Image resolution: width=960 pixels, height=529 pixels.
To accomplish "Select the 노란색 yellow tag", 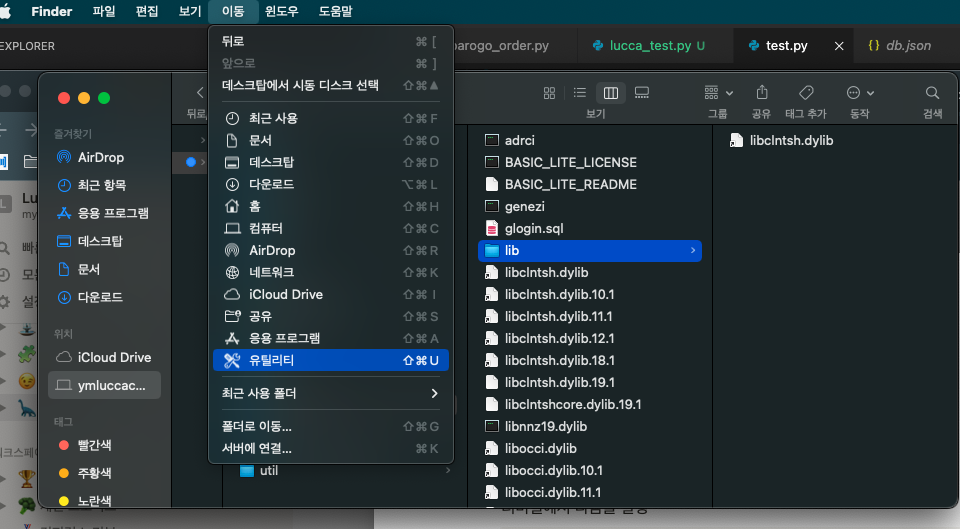I will click(104, 501).
